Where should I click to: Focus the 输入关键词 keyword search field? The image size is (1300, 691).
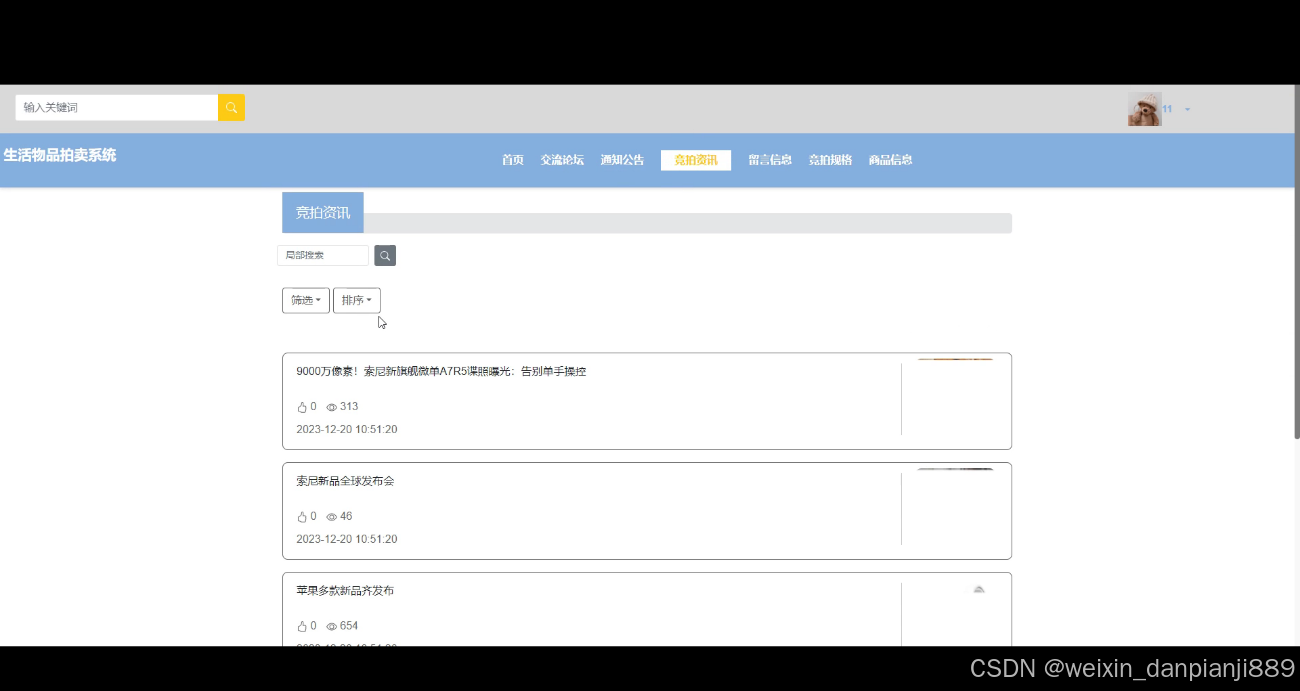tap(117, 107)
